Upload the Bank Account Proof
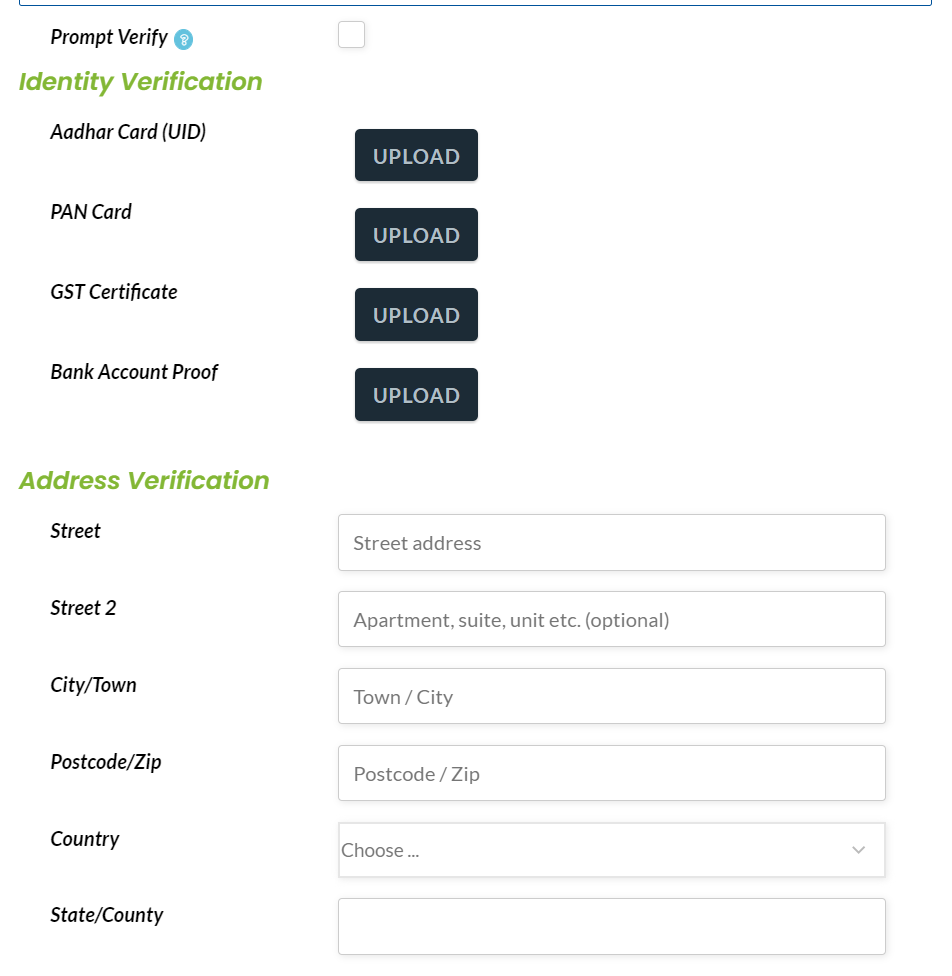952x976 pixels. (x=416, y=395)
